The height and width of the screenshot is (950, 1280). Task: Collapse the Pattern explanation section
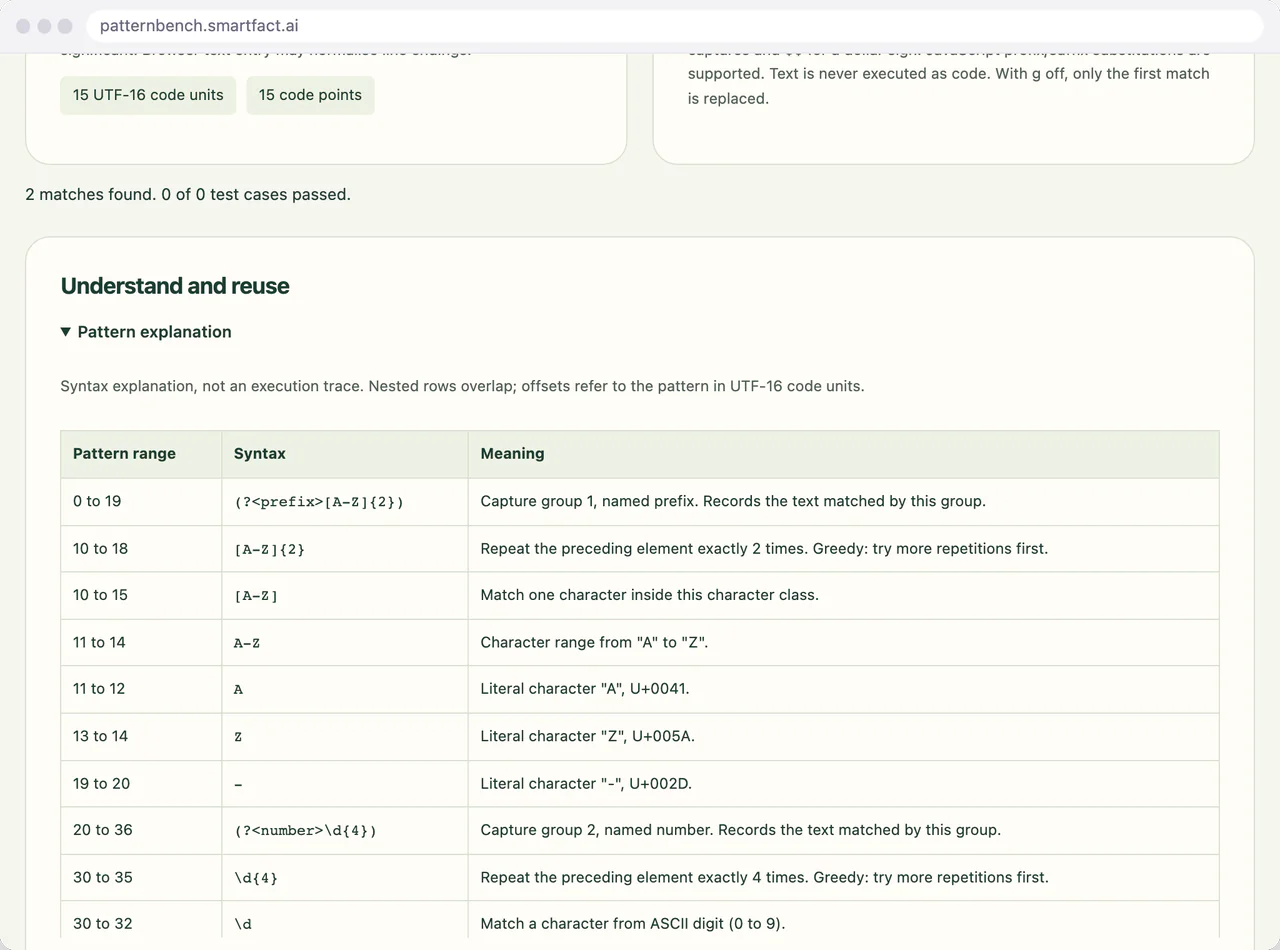coord(146,332)
